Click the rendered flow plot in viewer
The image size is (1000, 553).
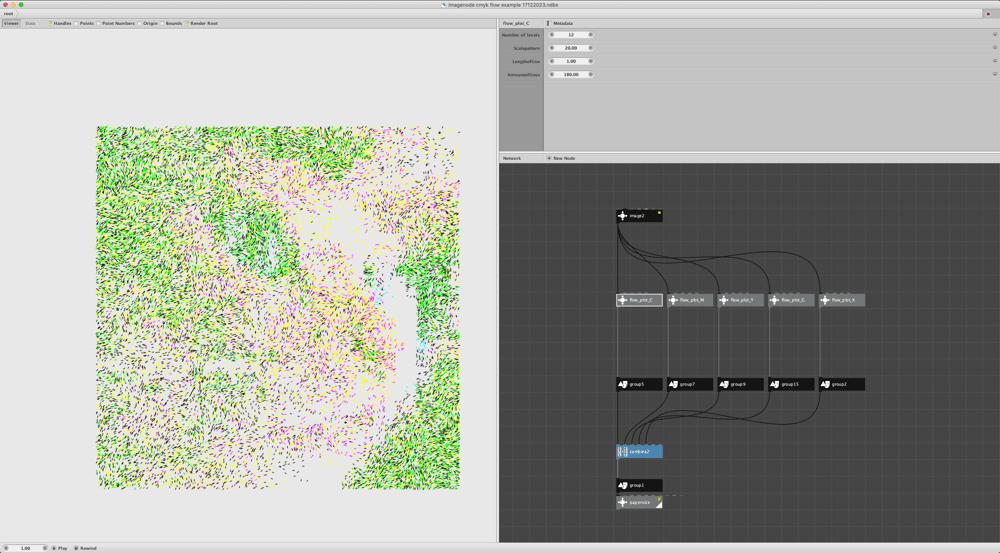(278, 307)
